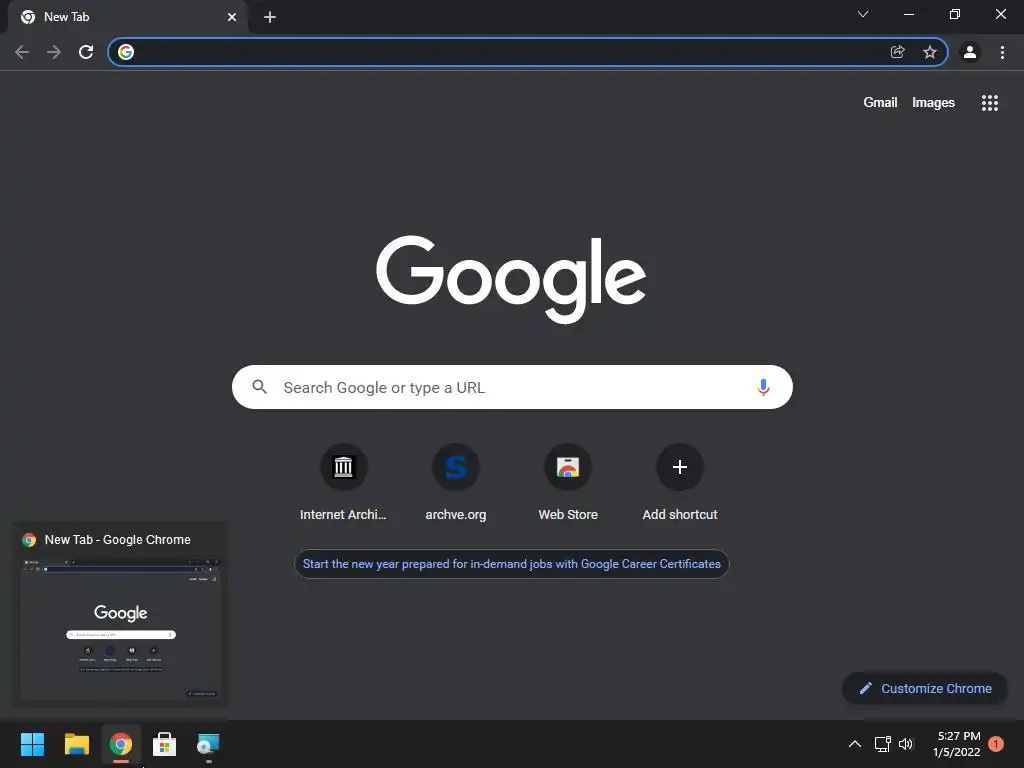This screenshot has height=768, width=1024.
Task: Open the volume tray icon
Action: tap(905, 744)
